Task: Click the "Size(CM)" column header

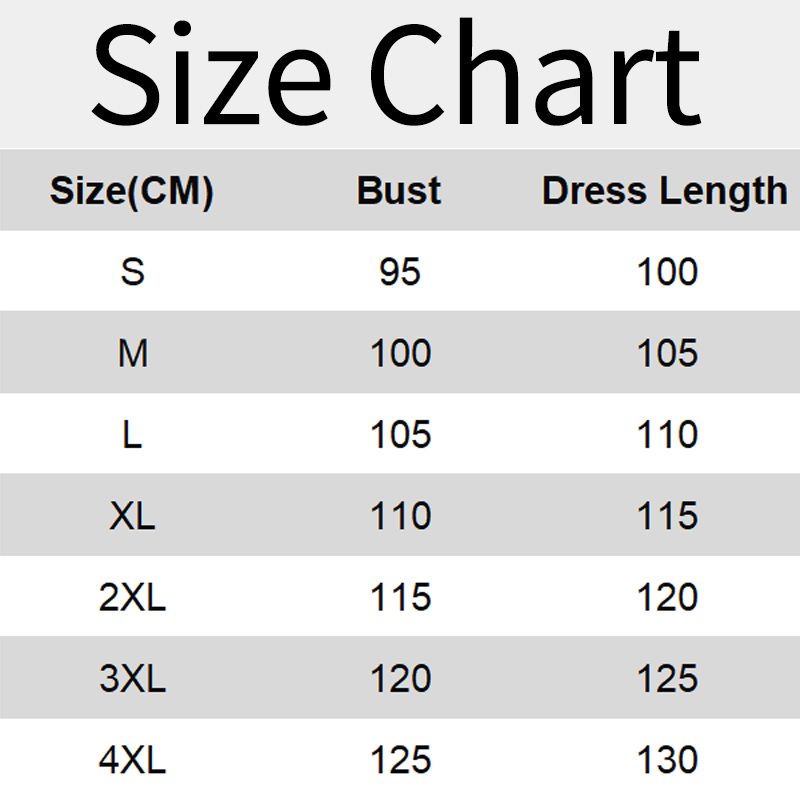Action: point(132,190)
